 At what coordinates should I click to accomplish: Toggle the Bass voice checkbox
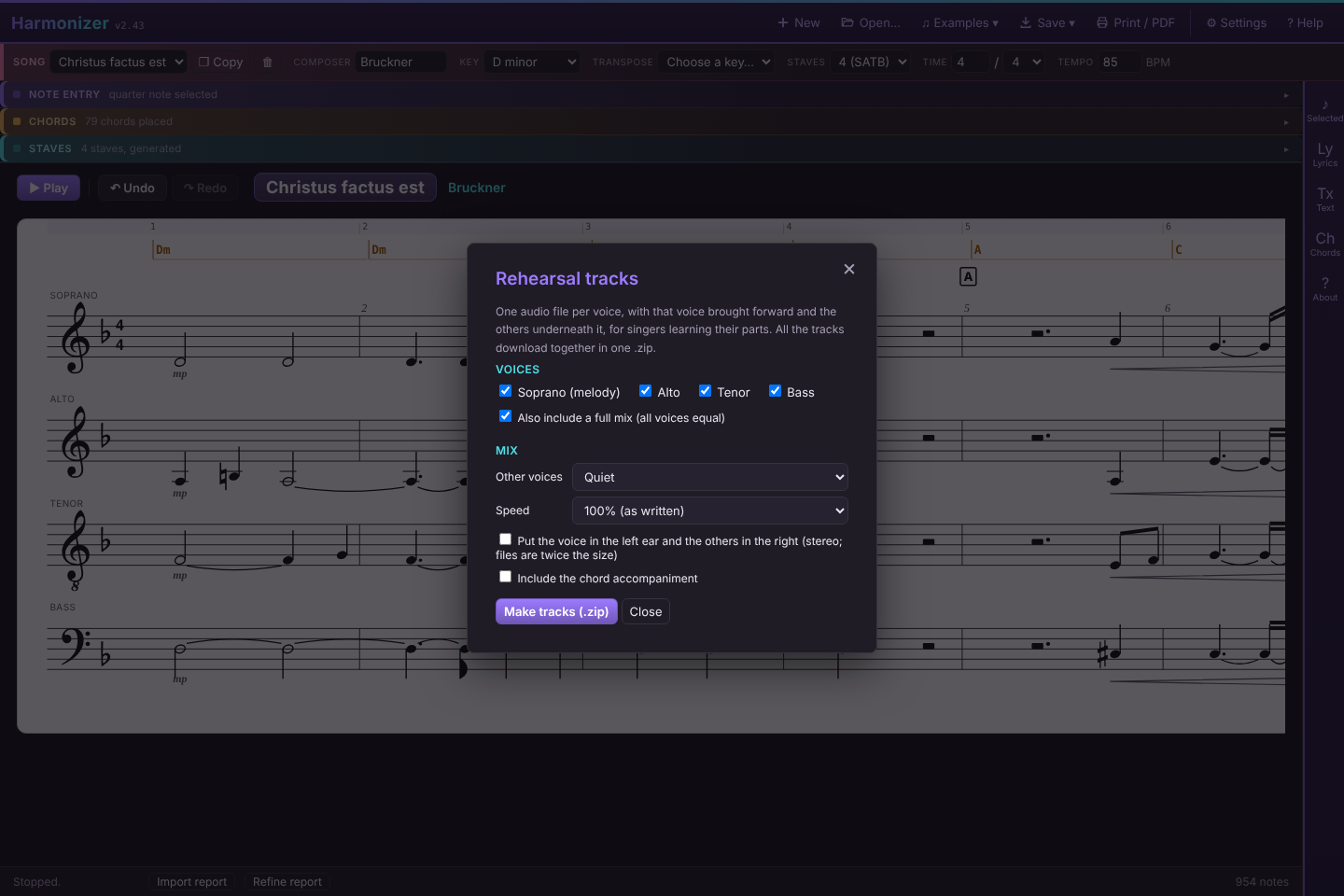coord(775,391)
